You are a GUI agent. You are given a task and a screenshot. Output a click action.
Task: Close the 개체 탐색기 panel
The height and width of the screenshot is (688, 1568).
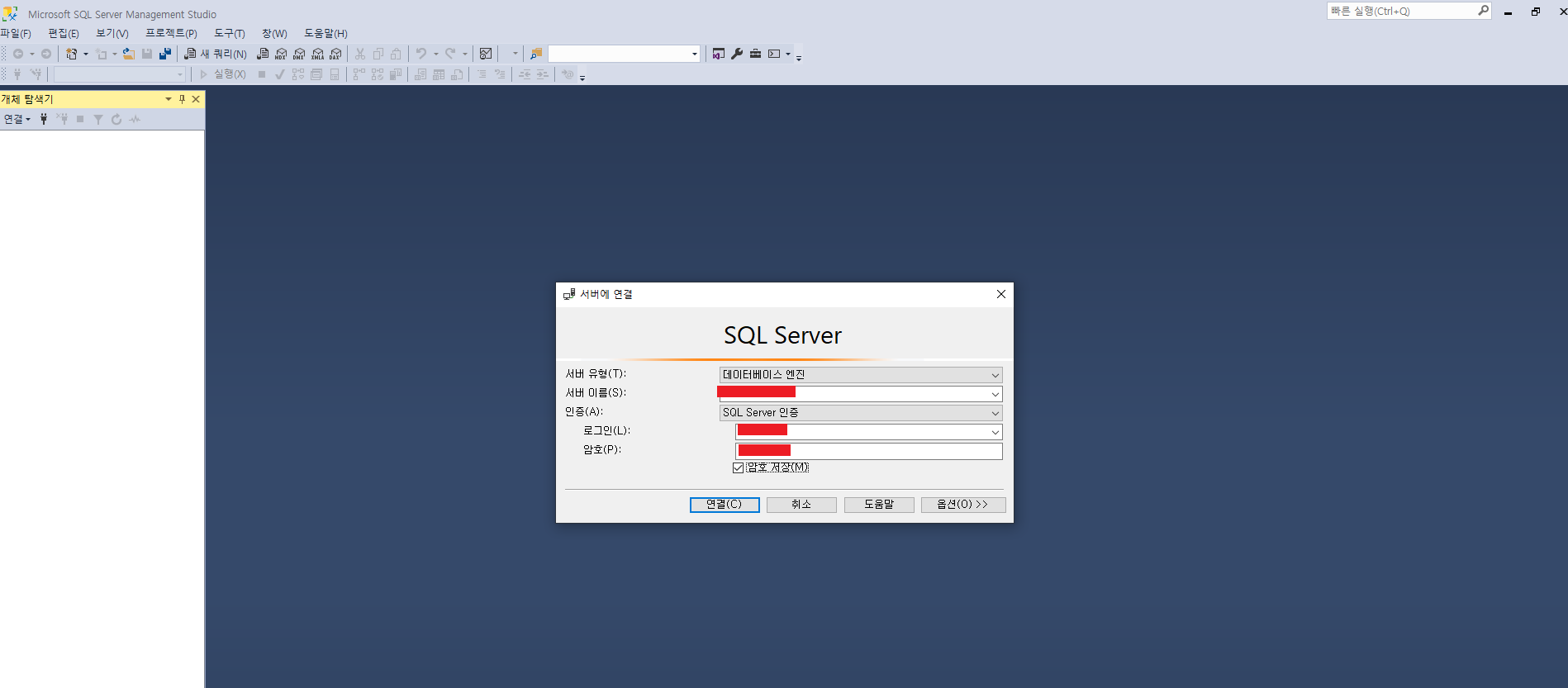point(196,99)
